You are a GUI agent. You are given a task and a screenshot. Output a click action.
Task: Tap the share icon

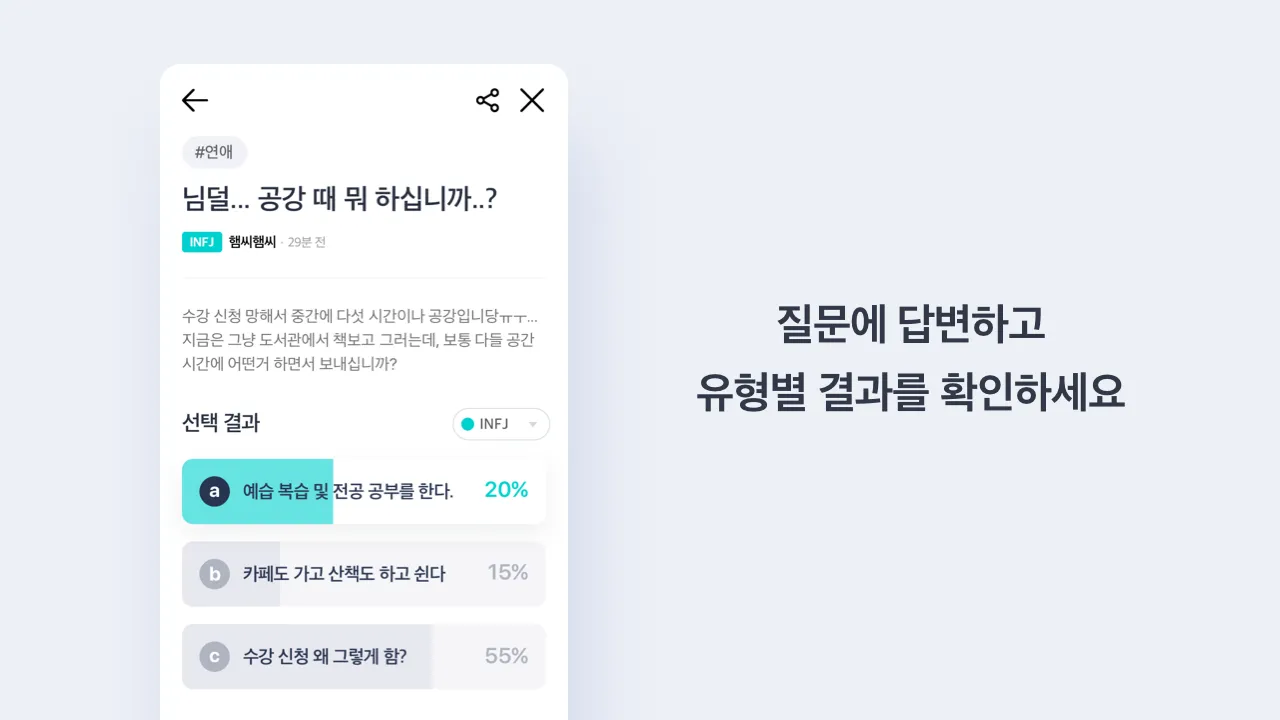[x=487, y=99]
